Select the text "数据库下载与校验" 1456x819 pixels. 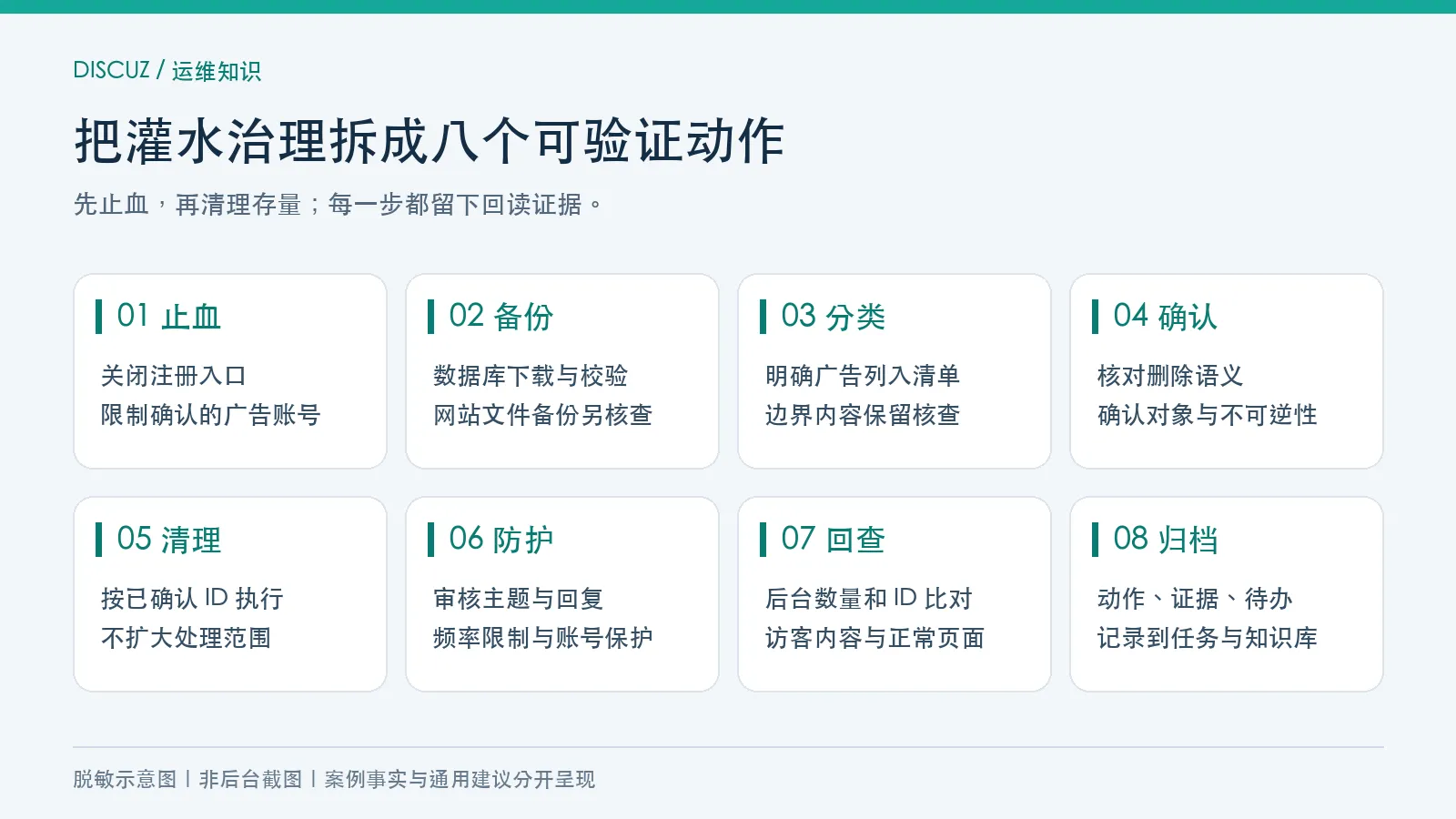coord(531,376)
